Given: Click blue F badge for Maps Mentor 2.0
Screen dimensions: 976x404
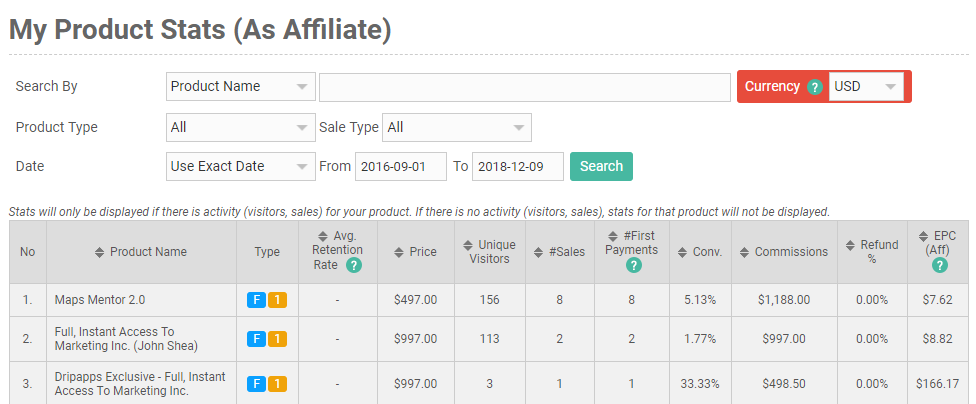Looking at the screenshot, I should tap(256, 300).
